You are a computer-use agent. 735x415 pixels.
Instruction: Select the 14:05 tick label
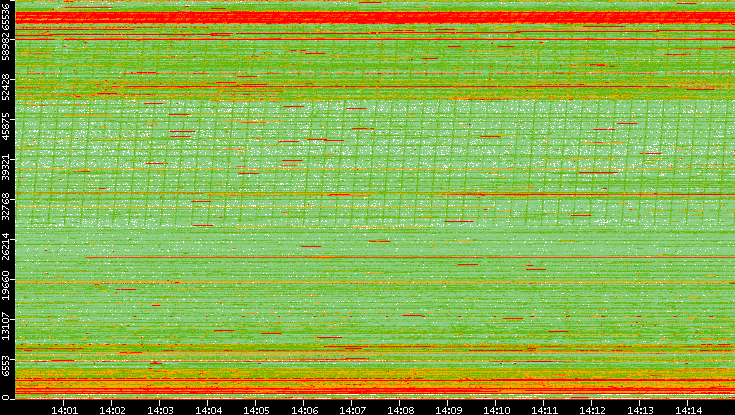(x=256, y=410)
